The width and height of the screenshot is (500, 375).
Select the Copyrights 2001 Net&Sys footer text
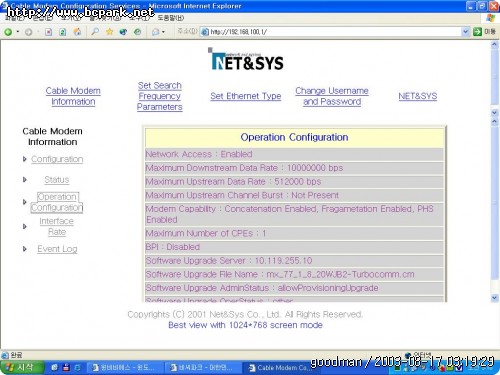tap(245, 314)
